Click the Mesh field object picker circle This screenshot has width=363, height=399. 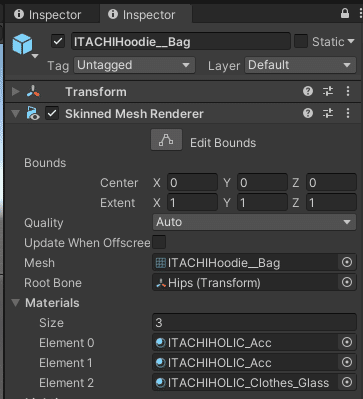click(347, 263)
